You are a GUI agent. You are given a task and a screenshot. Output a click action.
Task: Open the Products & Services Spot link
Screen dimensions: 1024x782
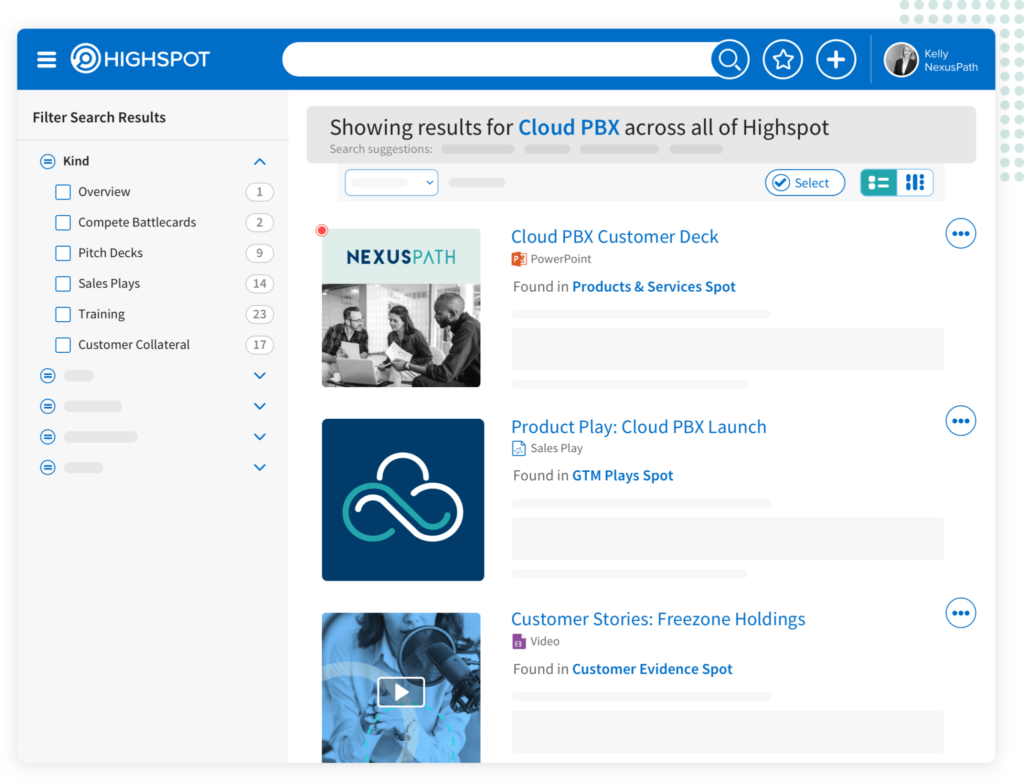click(653, 287)
